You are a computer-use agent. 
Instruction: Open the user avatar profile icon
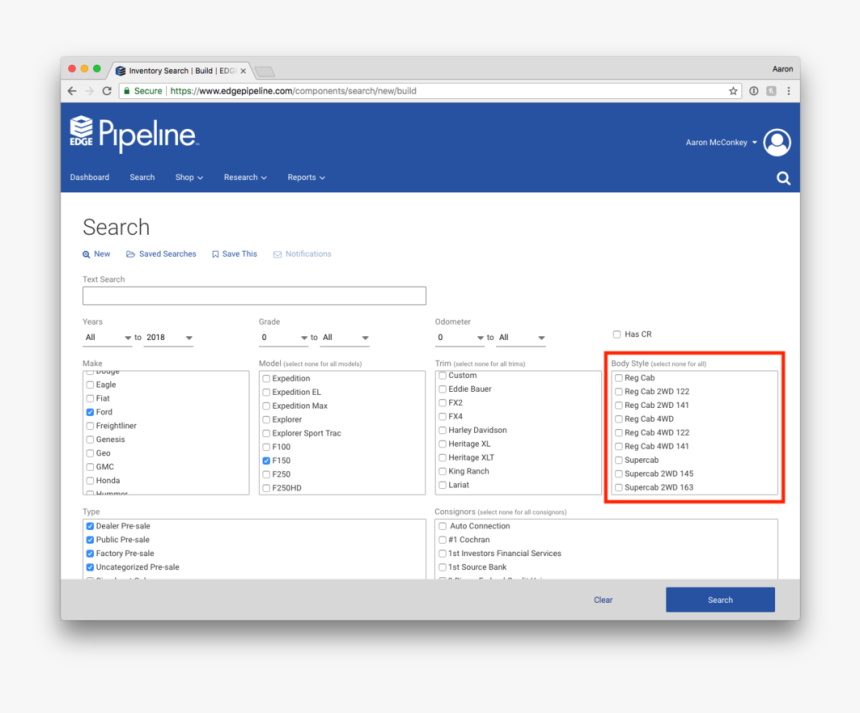(777, 143)
